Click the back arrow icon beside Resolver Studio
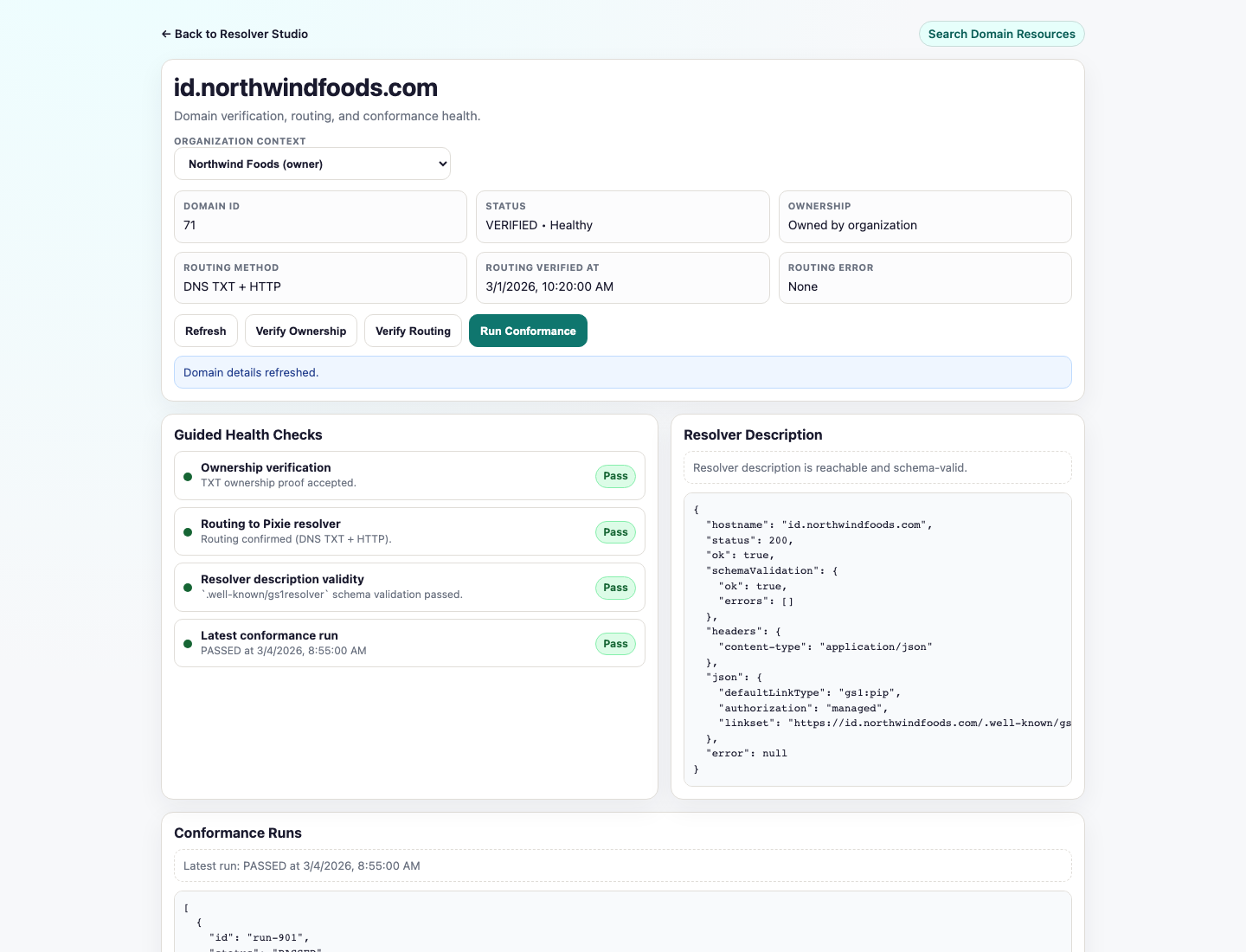The width and height of the screenshot is (1246, 952). (166, 34)
